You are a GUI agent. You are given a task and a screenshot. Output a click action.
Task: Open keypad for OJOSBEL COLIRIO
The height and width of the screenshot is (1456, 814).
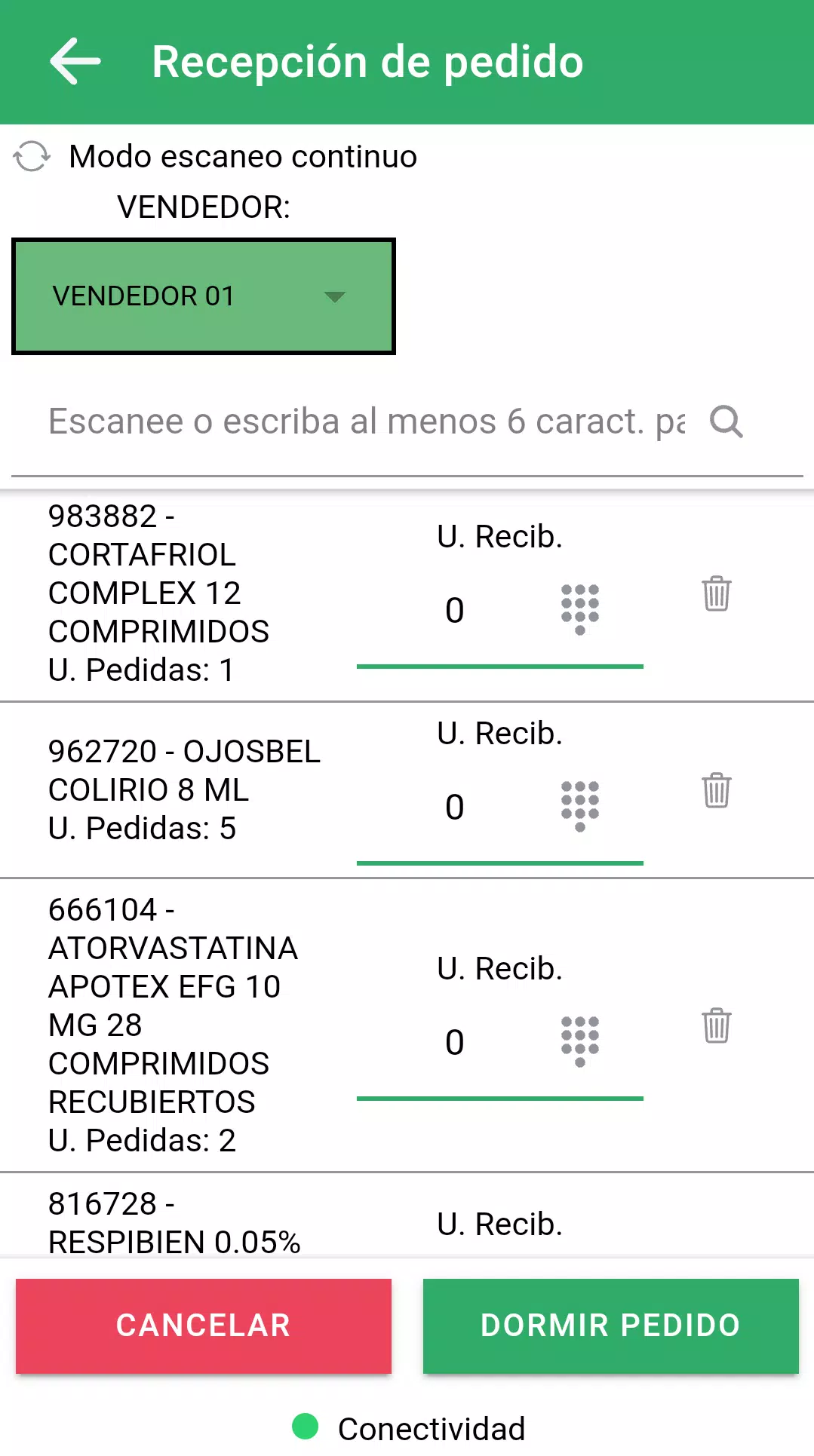(579, 806)
